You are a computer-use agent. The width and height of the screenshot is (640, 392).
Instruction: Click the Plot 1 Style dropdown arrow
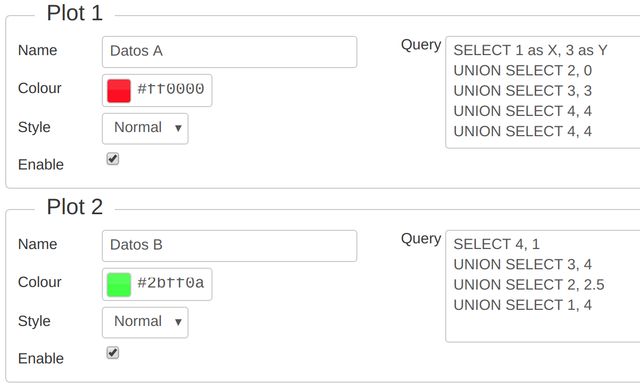178,128
